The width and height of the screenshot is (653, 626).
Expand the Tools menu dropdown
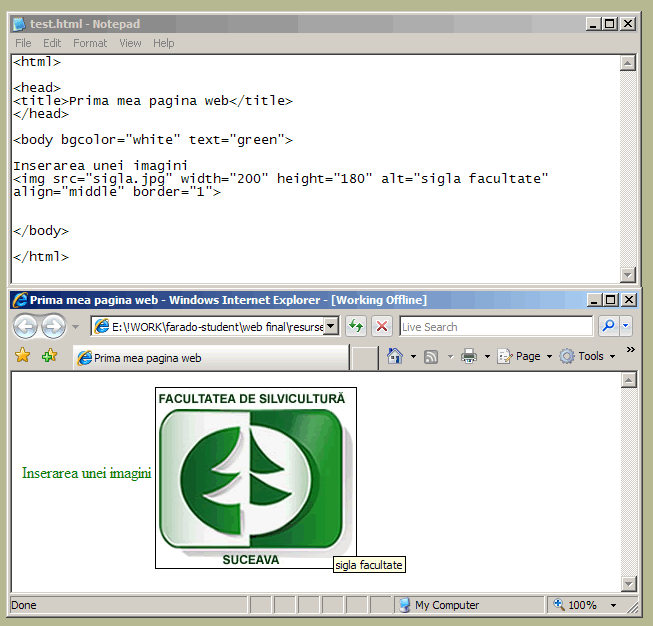pyautogui.click(x=589, y=356)
